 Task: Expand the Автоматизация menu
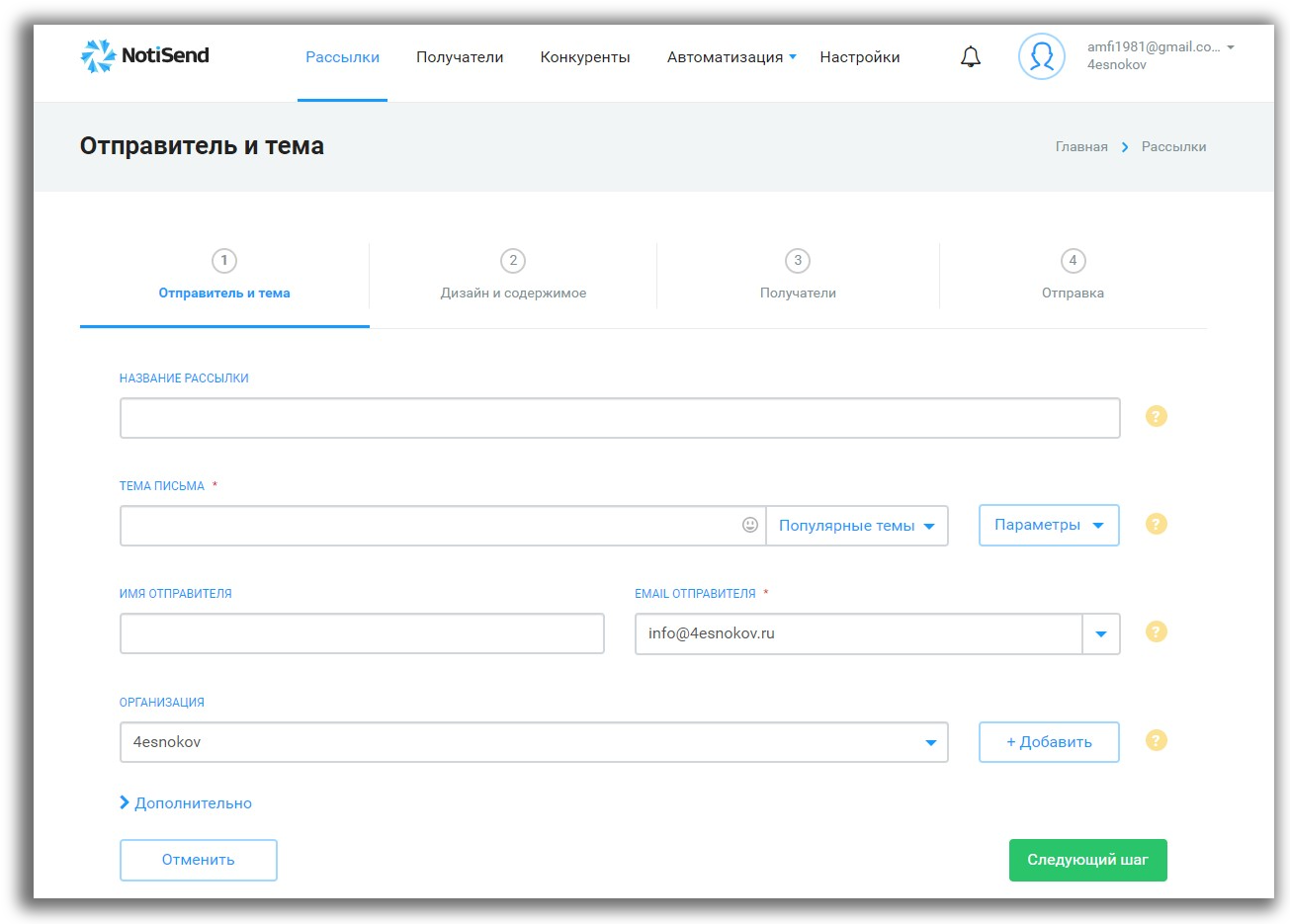[x=731, y=57]
